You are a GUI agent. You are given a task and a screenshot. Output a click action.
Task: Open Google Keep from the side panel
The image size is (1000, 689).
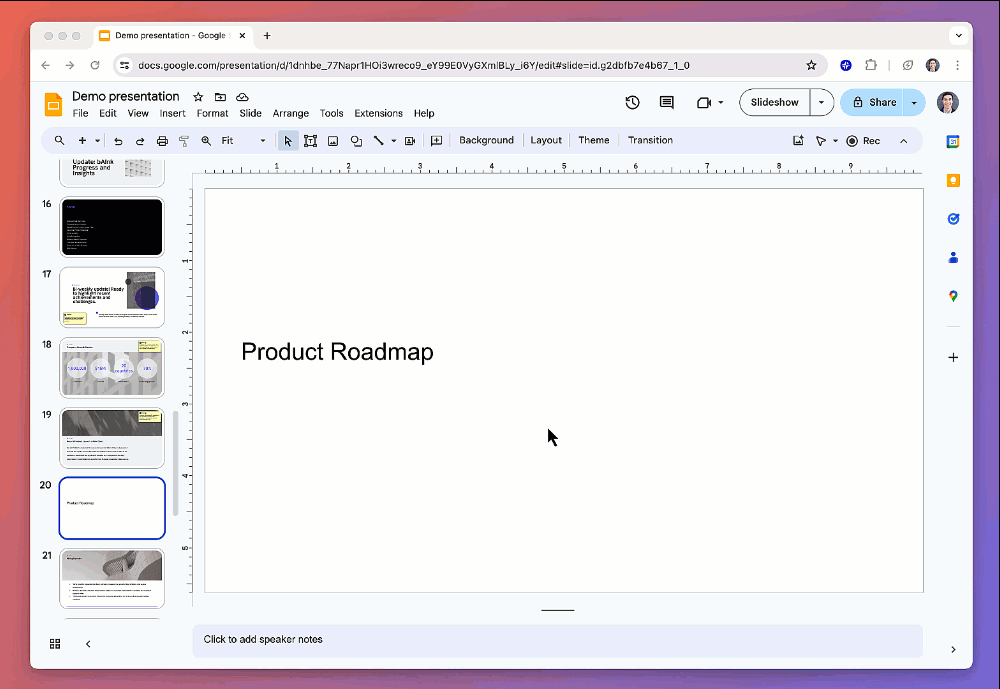(x=952, y=180)
